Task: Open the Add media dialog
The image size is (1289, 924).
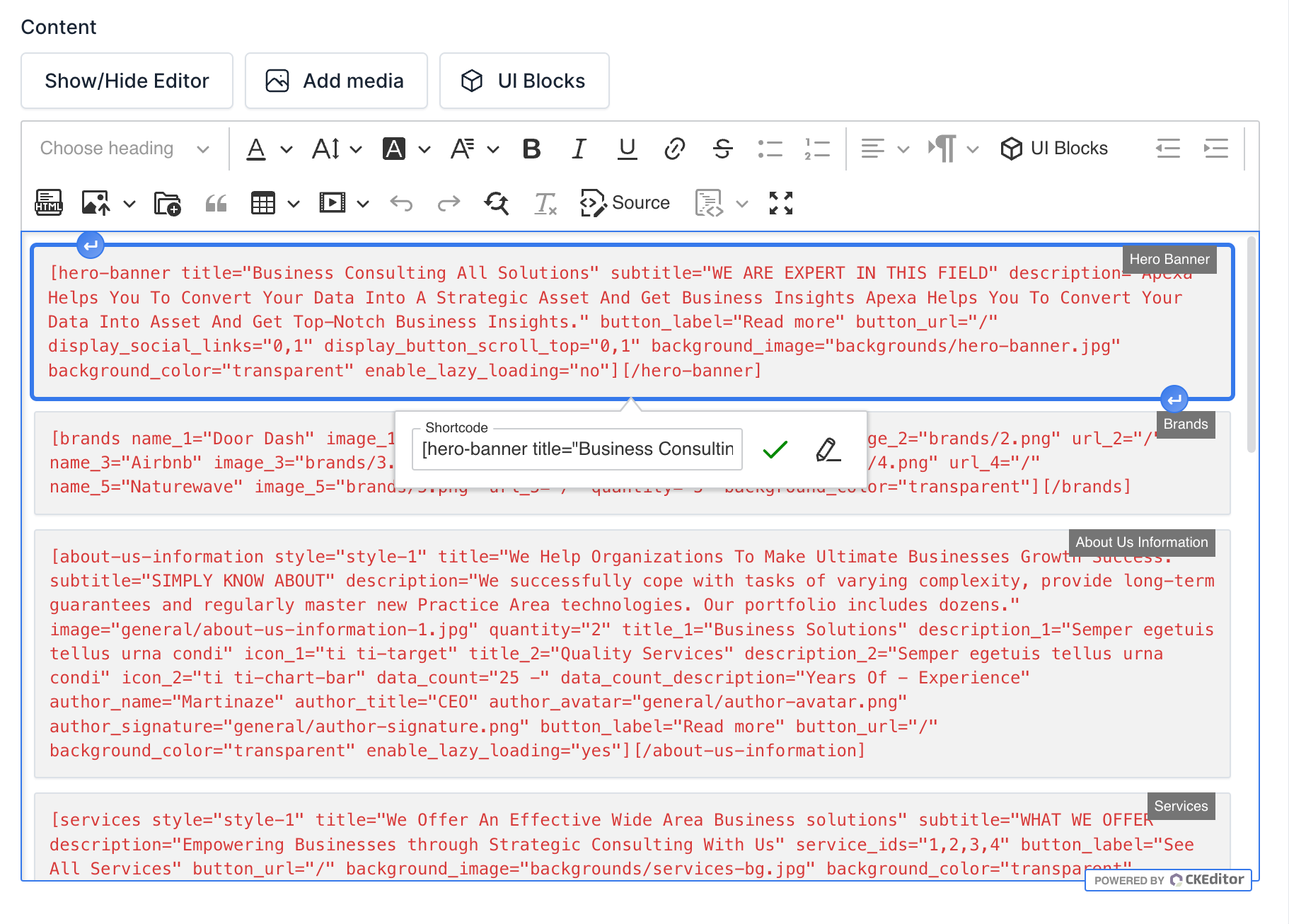Action: tap(336, 81)
